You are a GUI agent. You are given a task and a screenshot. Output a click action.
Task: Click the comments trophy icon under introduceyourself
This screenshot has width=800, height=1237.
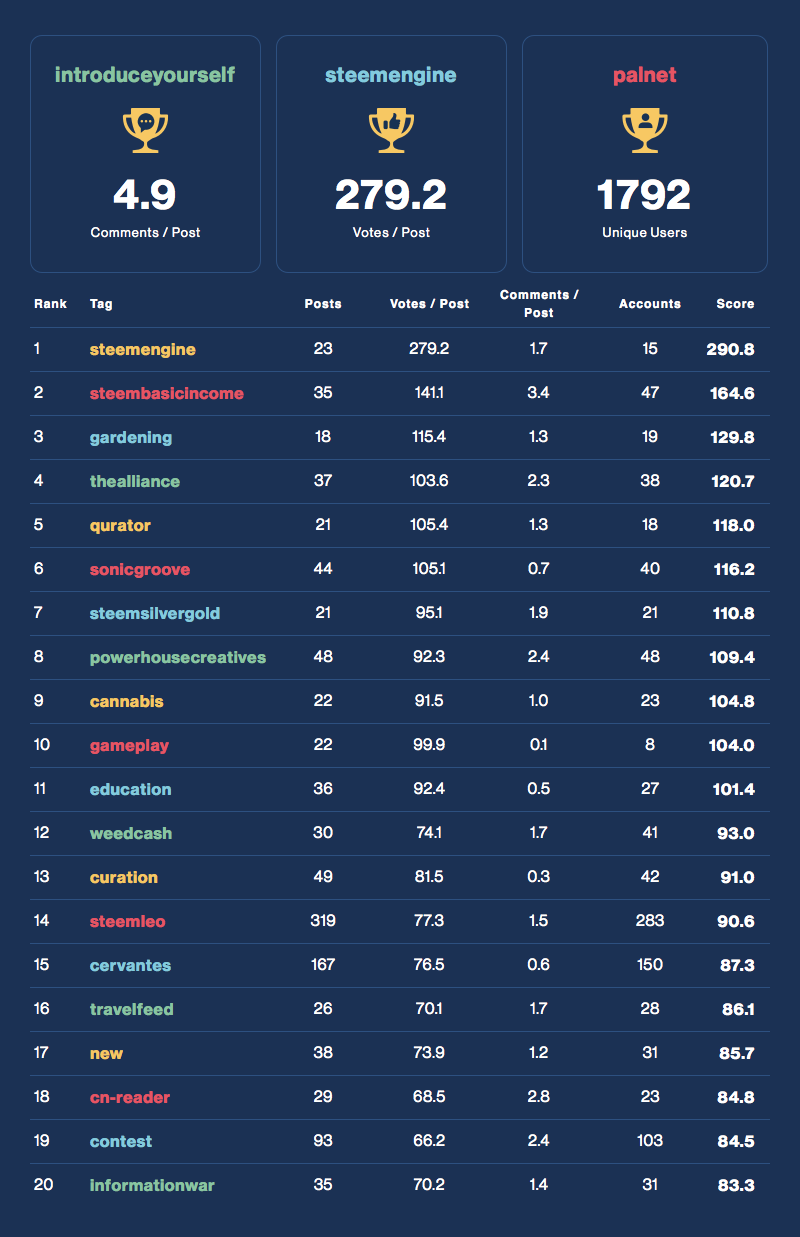[145, 131]
